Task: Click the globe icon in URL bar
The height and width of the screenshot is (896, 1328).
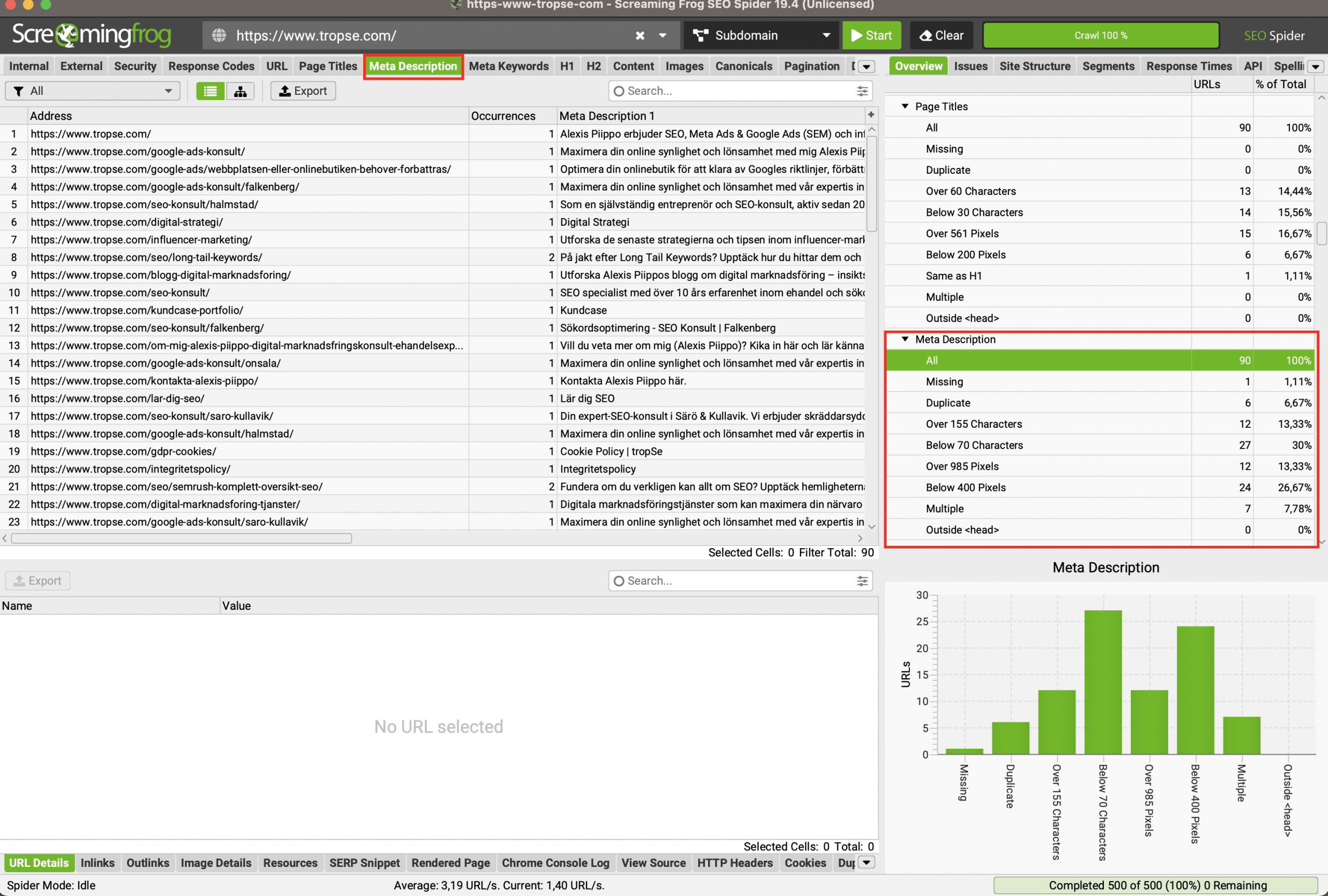Action: point(219,35)
